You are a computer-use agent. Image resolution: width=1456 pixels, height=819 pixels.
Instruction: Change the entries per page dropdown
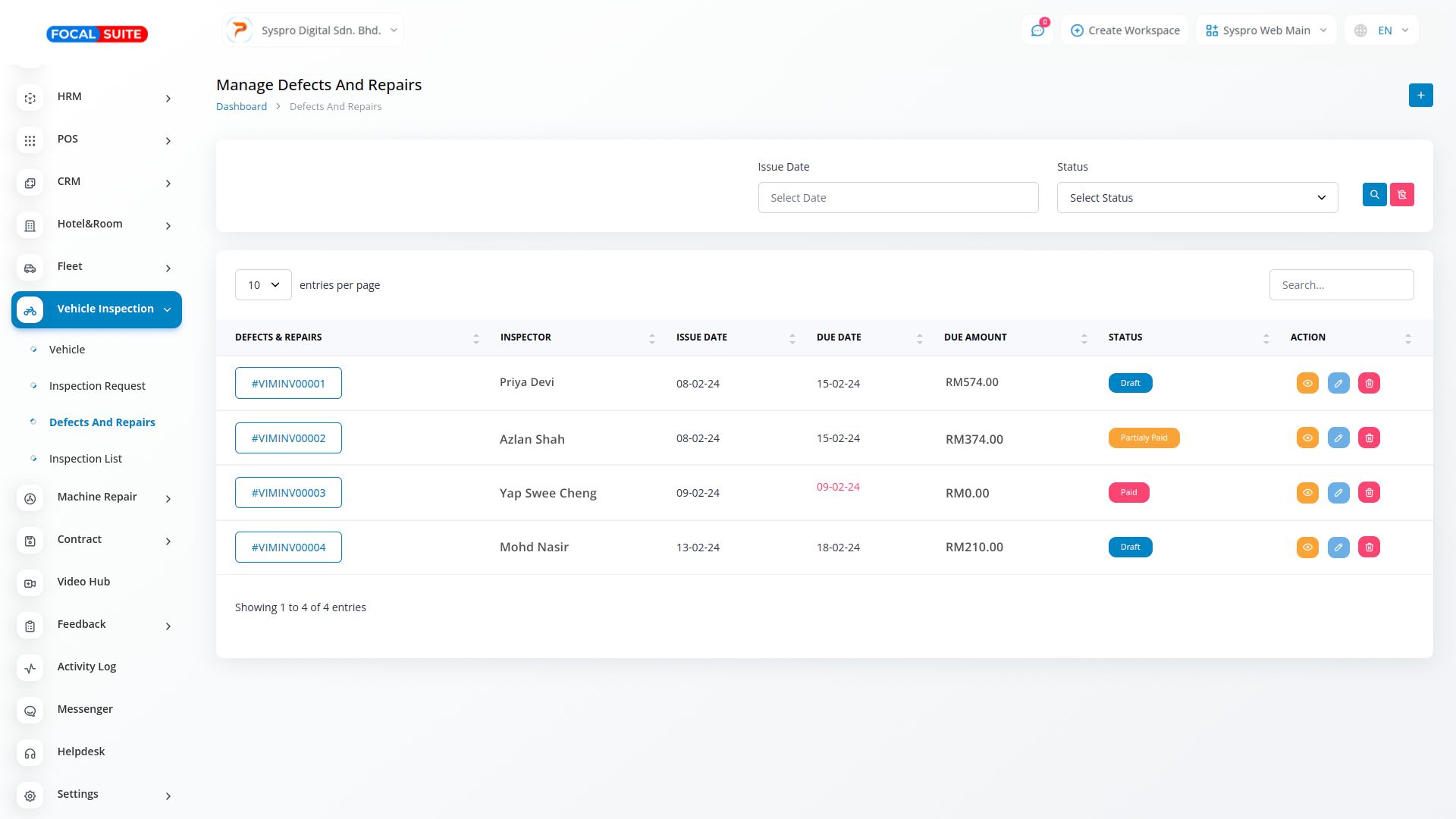click(x=263, y=285)
